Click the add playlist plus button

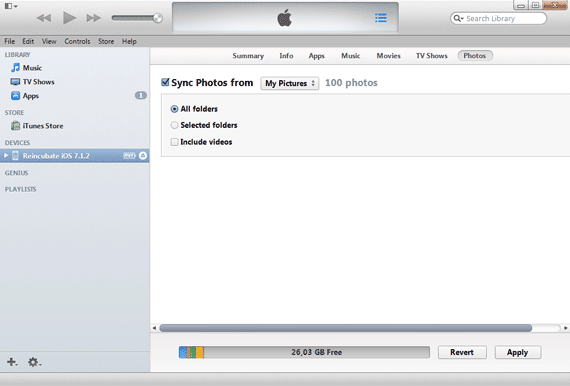click(x=12, y=362)
